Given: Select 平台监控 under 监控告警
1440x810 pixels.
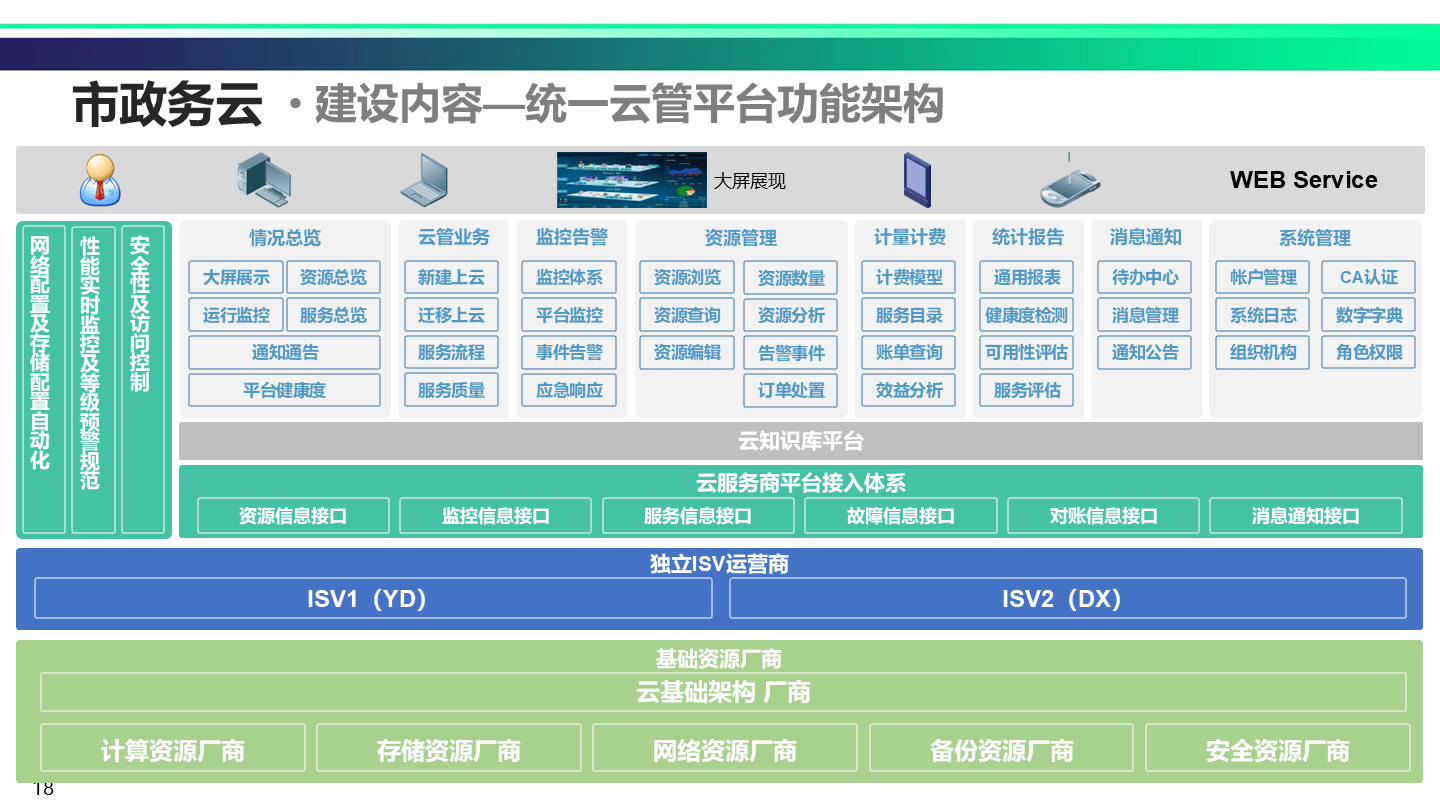Looking at the screenshot, I should coord(569,315).
